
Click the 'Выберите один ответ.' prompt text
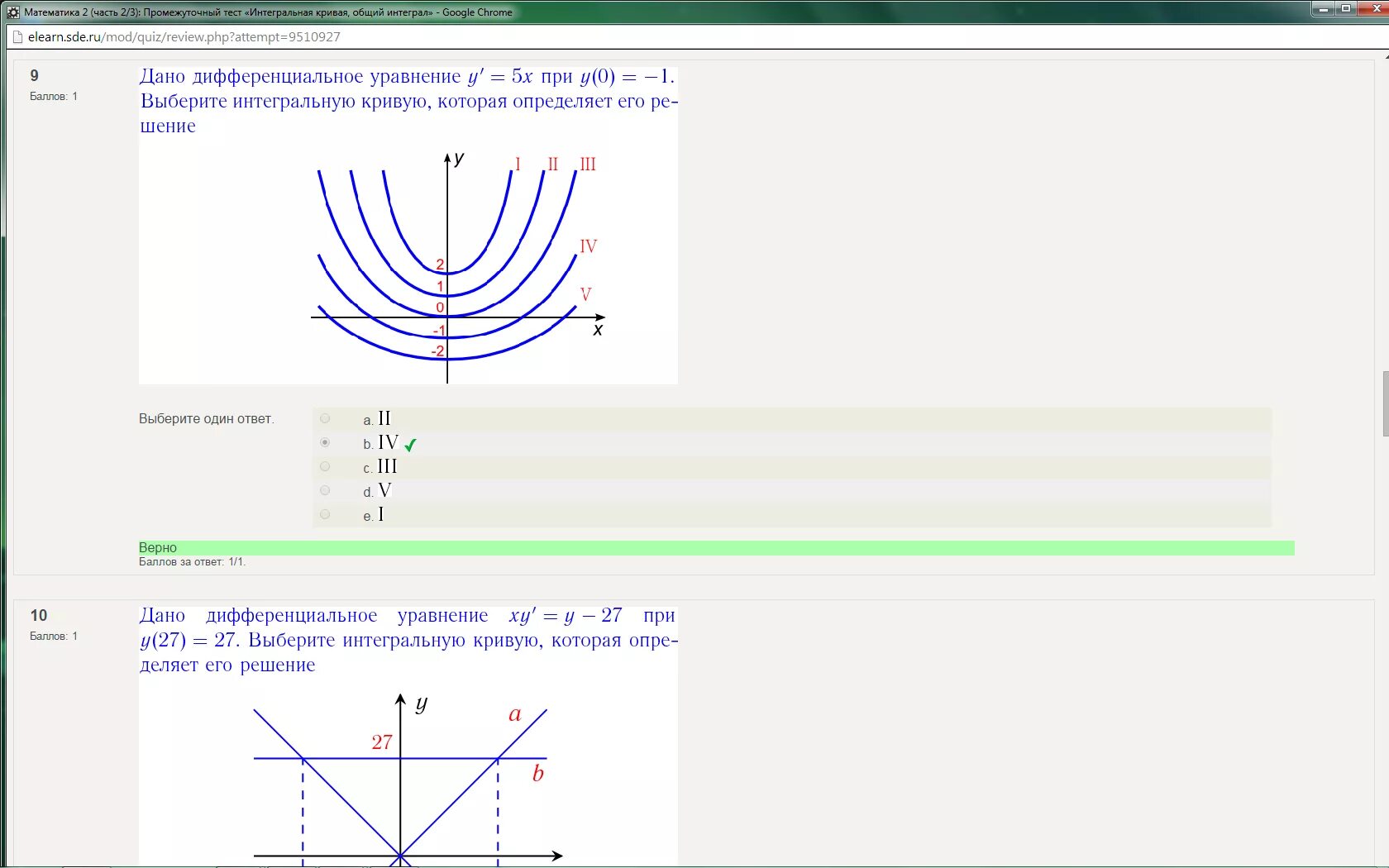coord(206,419)
